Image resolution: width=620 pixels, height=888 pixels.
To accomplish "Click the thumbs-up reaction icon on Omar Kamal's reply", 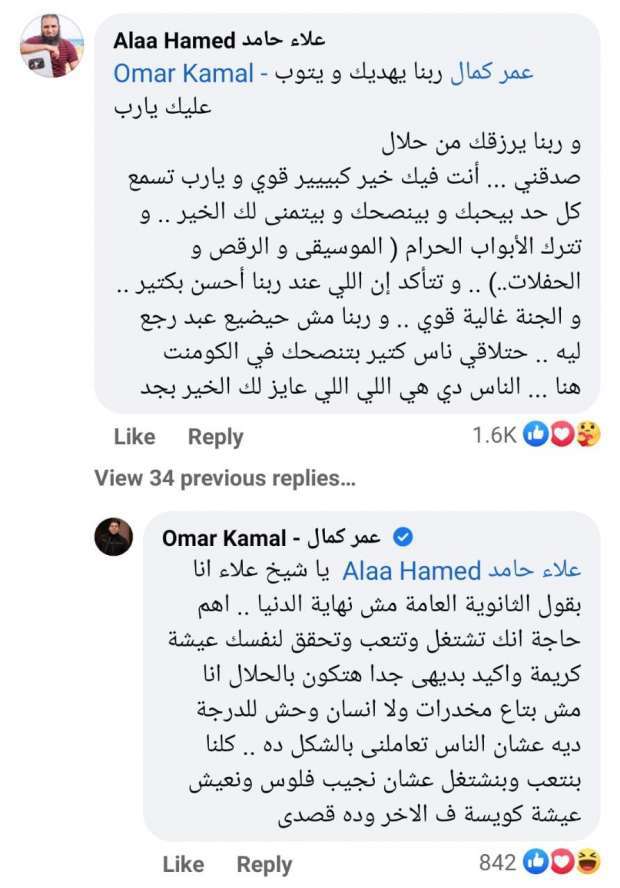I will tap(535, 862).
